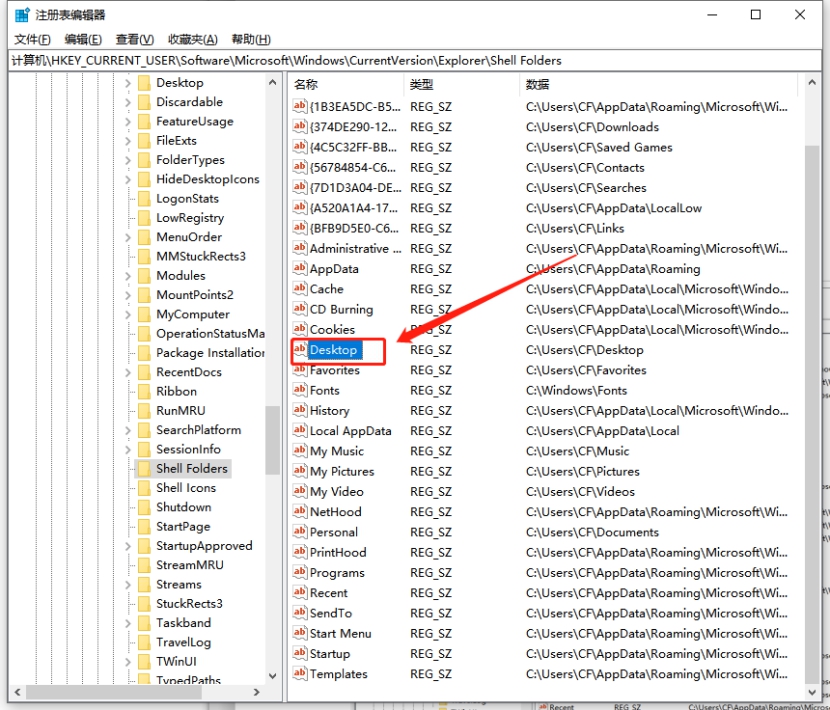830x710 pixels.
Task: Click the folder icon of LogonStats key
Action: [x=144, y=199]
